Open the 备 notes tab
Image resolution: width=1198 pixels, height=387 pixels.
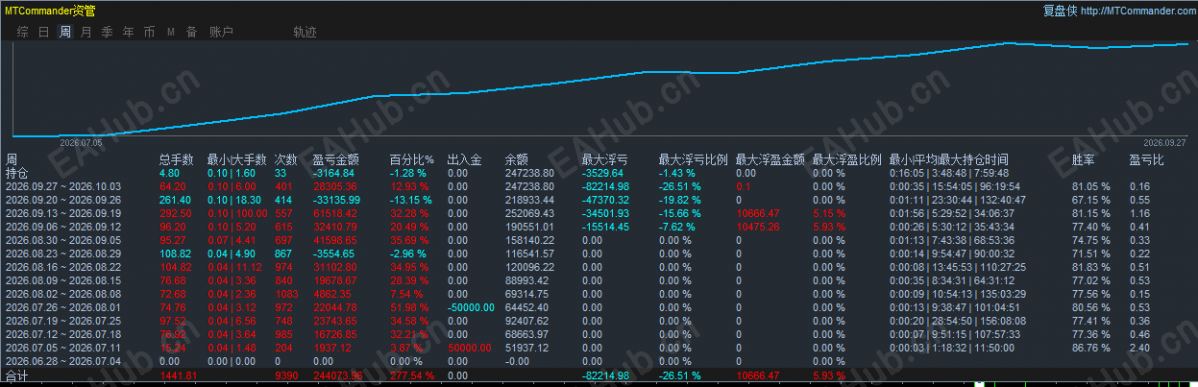click(x=192, y=32)
